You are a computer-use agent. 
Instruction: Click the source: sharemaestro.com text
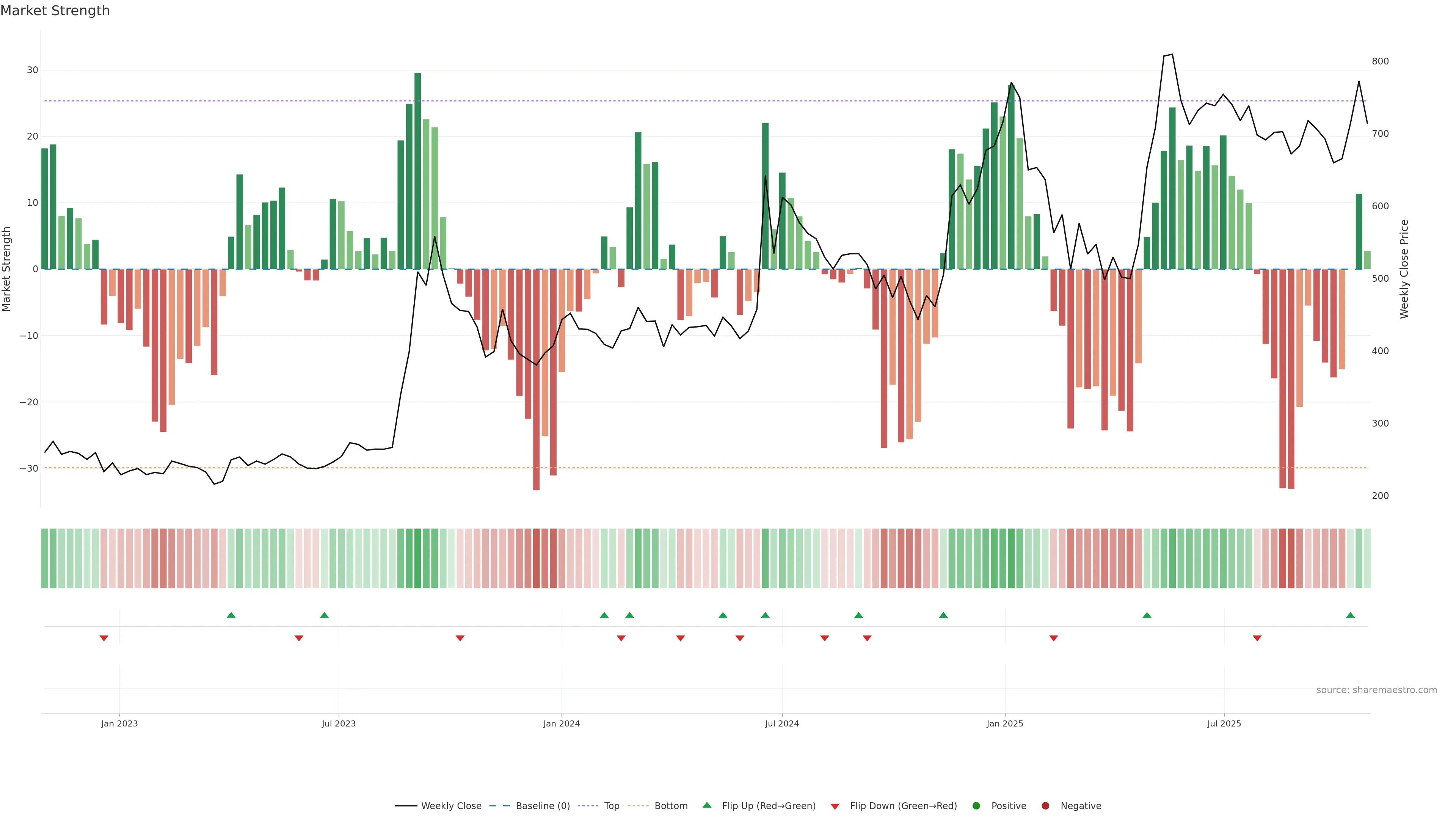pyautogui.click(x=1376, y=690)
